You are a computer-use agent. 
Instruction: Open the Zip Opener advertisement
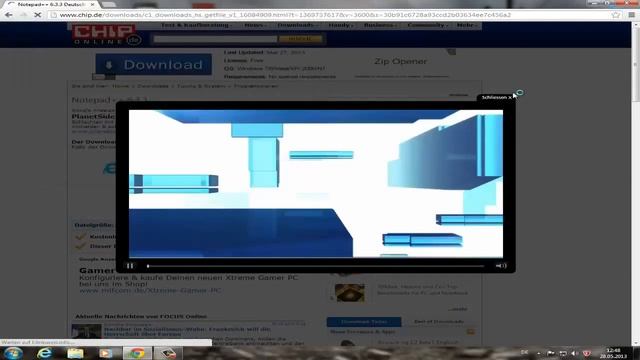tap(401, 62)
